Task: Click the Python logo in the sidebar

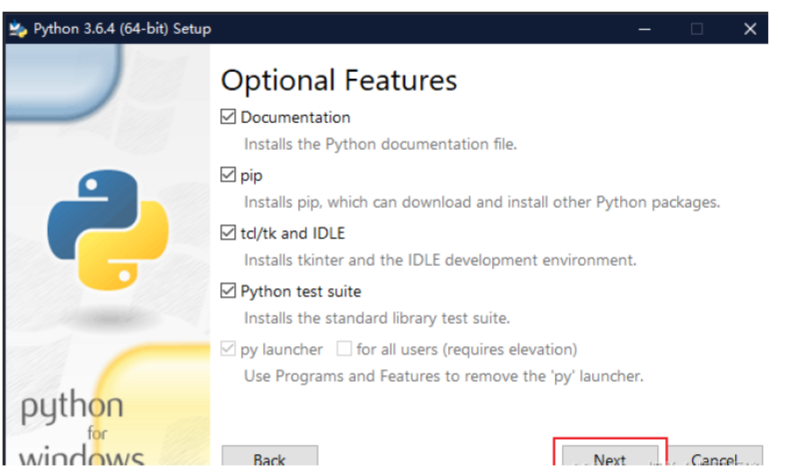Action: point(108,230)
